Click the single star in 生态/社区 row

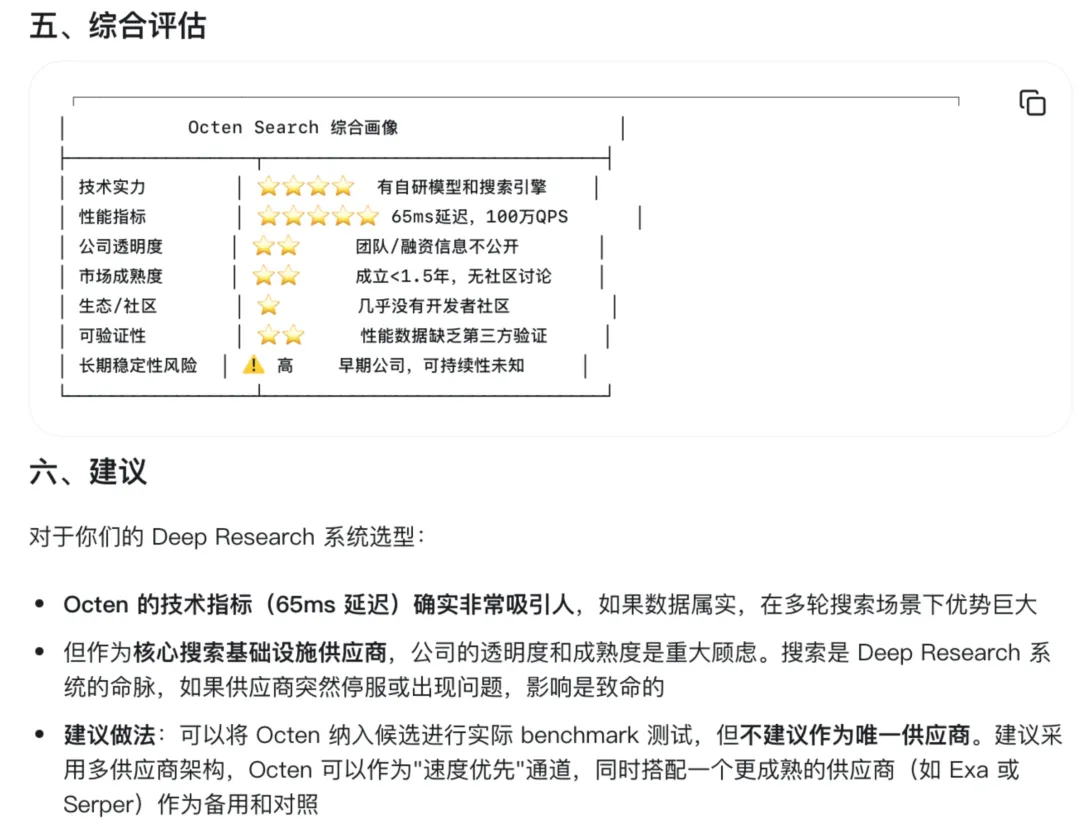(269, 305)
